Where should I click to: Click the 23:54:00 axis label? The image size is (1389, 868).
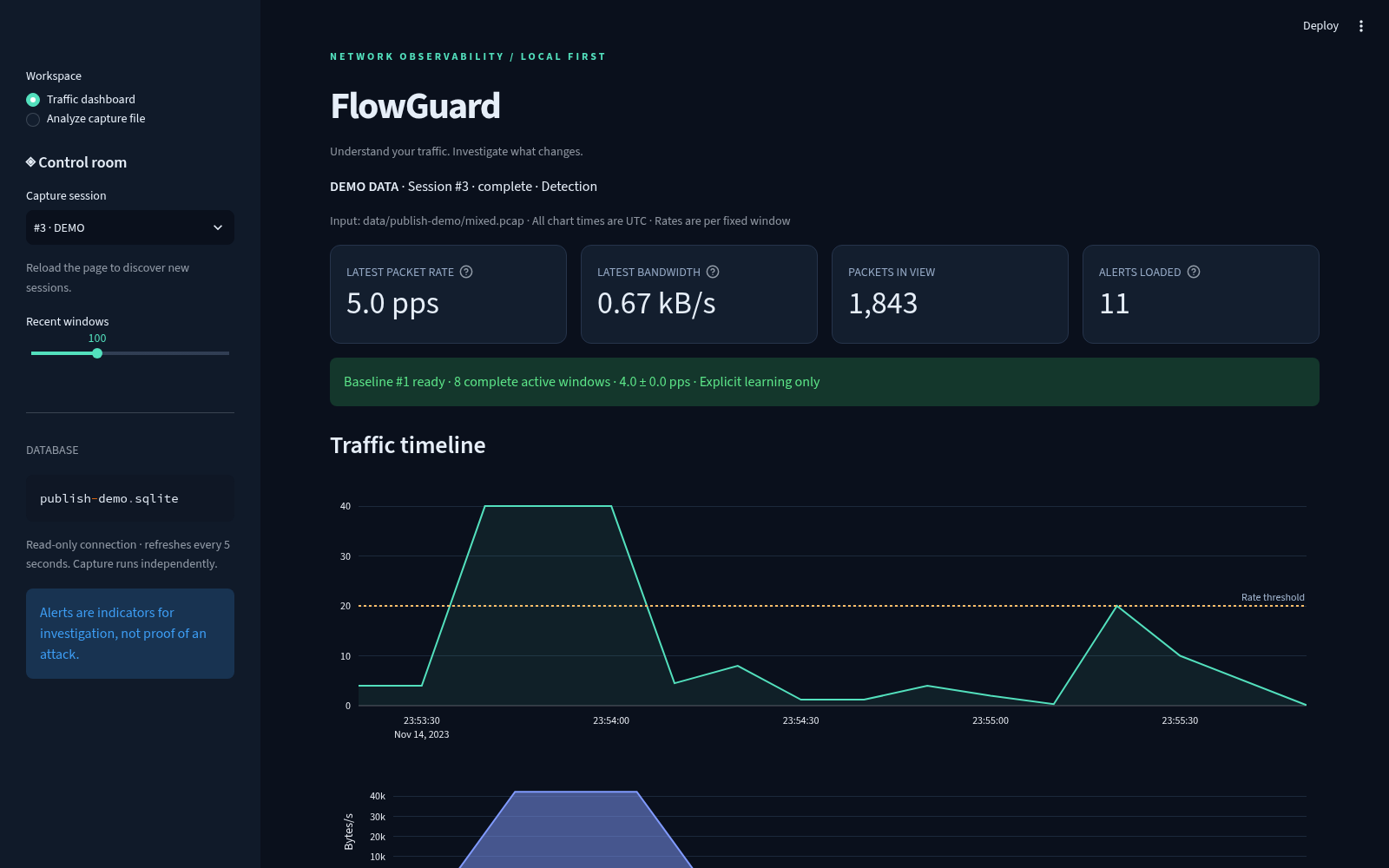611,720
